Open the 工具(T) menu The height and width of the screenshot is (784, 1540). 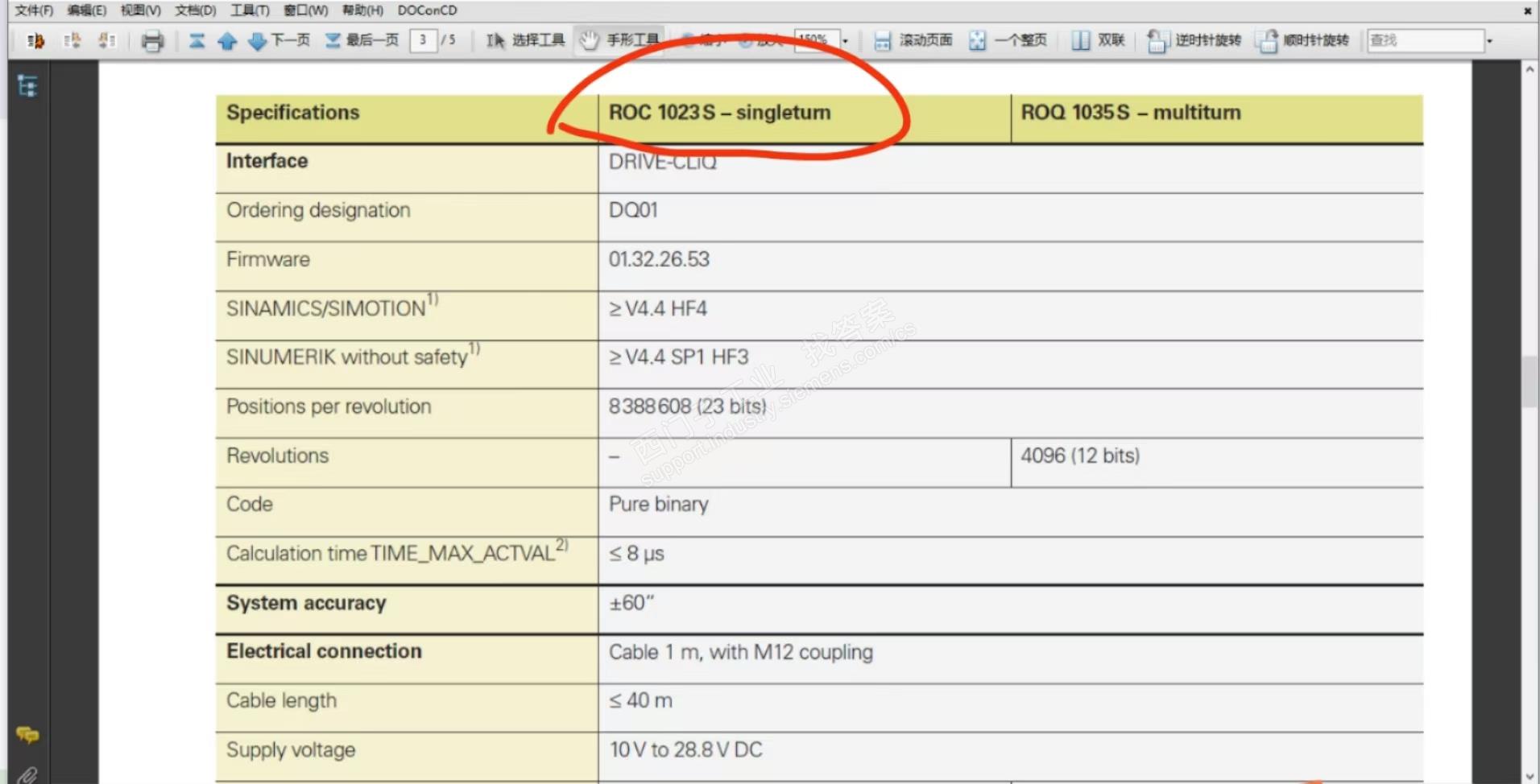click(250, 10)
